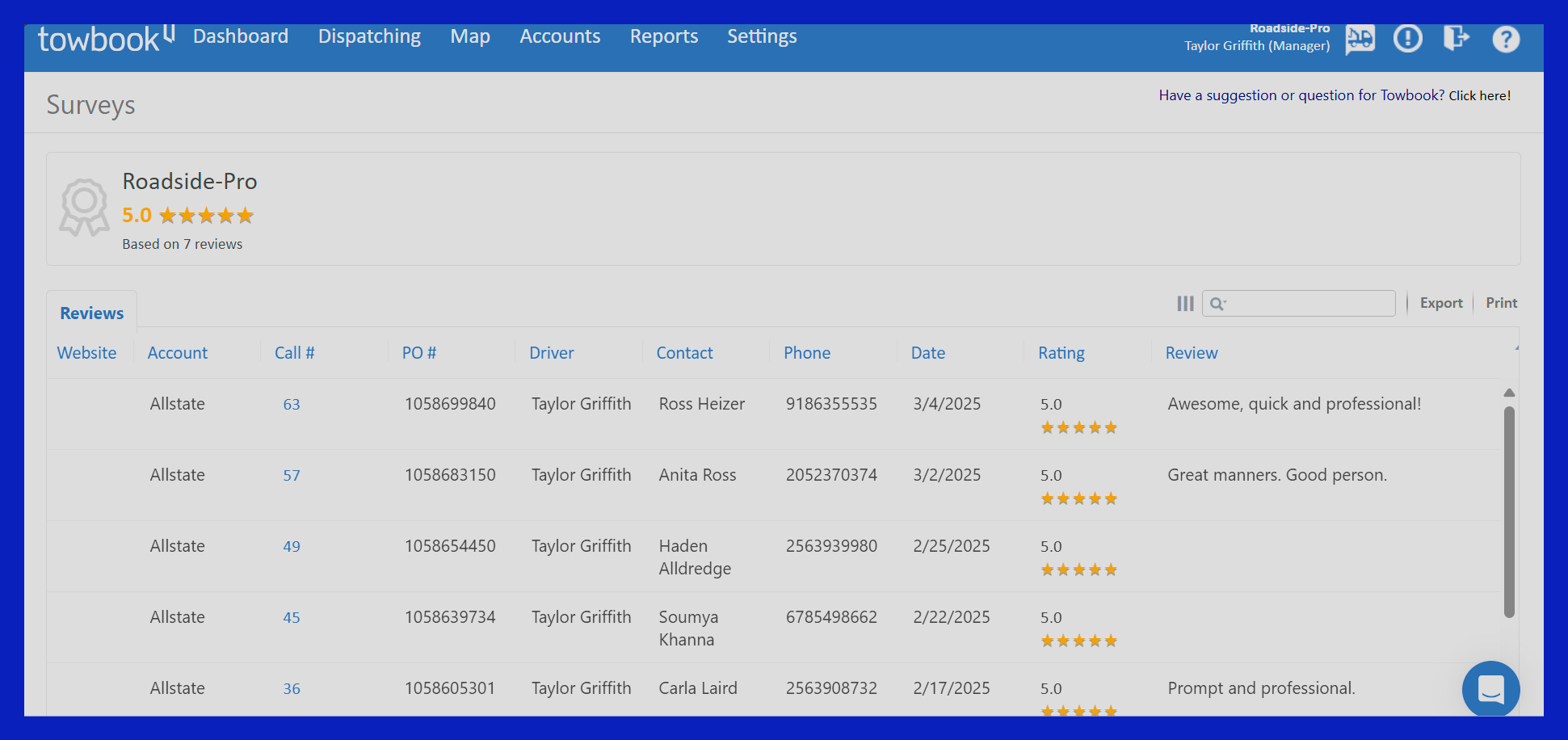Select contact Ross Heizer
Viewport: 1568px width, 740px height.
(701, 404)
